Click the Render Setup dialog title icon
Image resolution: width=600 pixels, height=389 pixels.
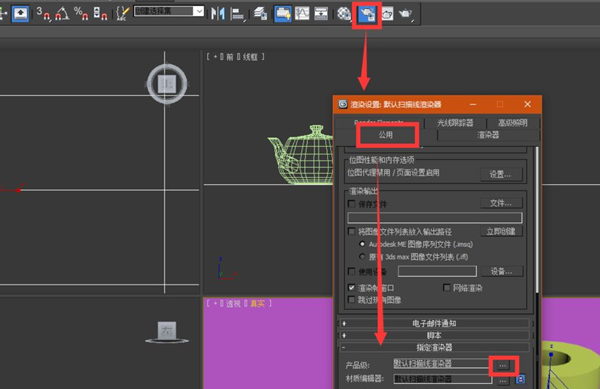[x=343, y=104]
